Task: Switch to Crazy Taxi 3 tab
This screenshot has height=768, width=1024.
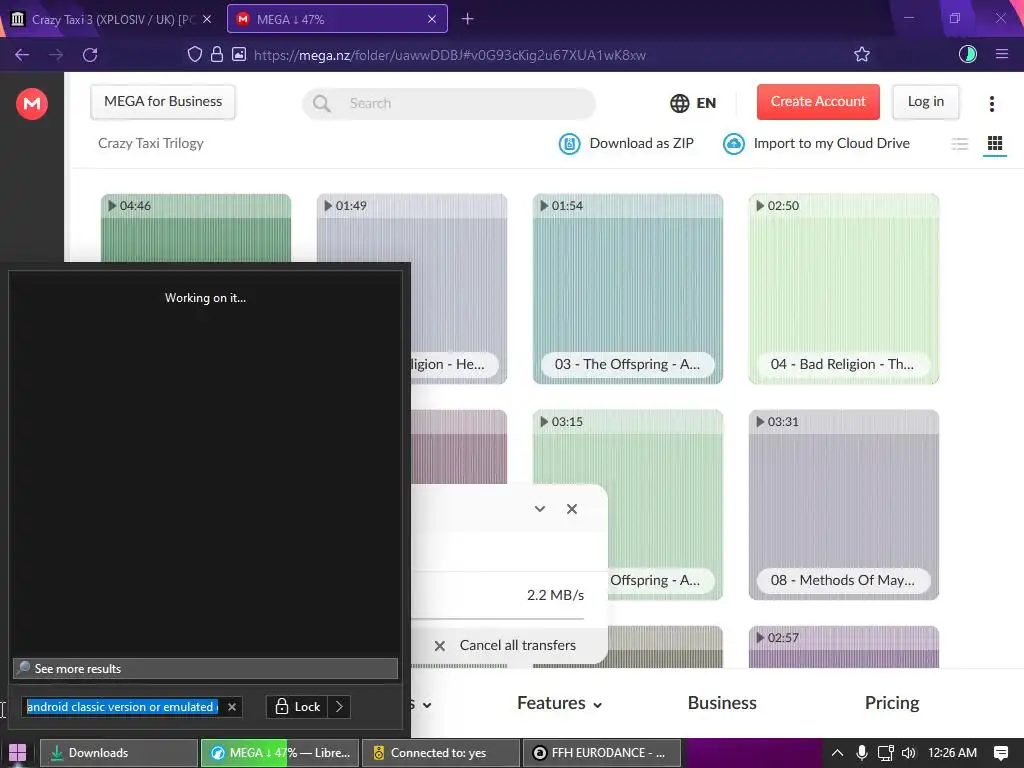Action: [x=111, y=19]
